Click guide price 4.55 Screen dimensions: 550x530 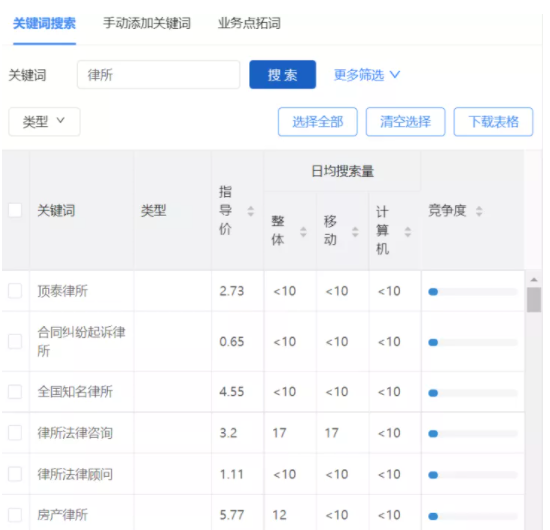(x=232, y=391)
